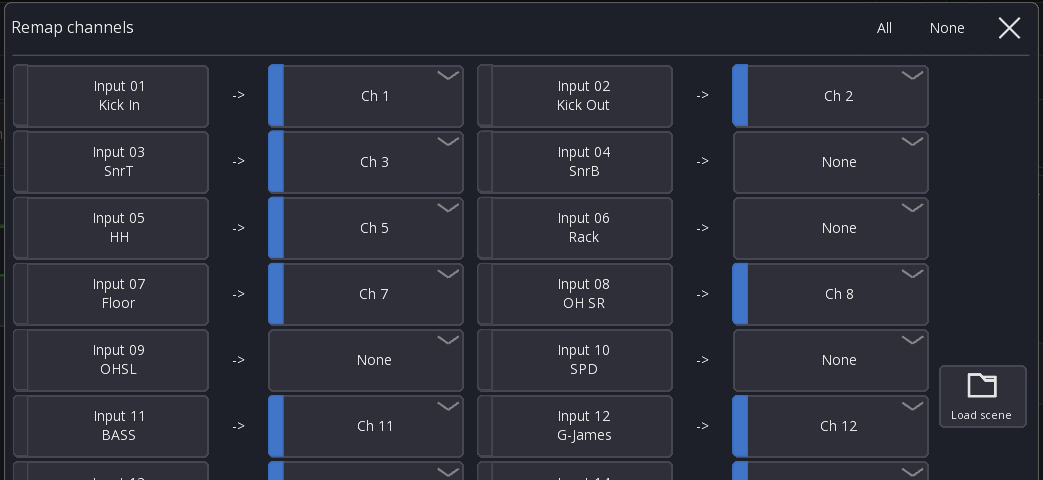Click the chevron arrow on Ch 2
Screen dimensions: 1043x480
(912, 76)
